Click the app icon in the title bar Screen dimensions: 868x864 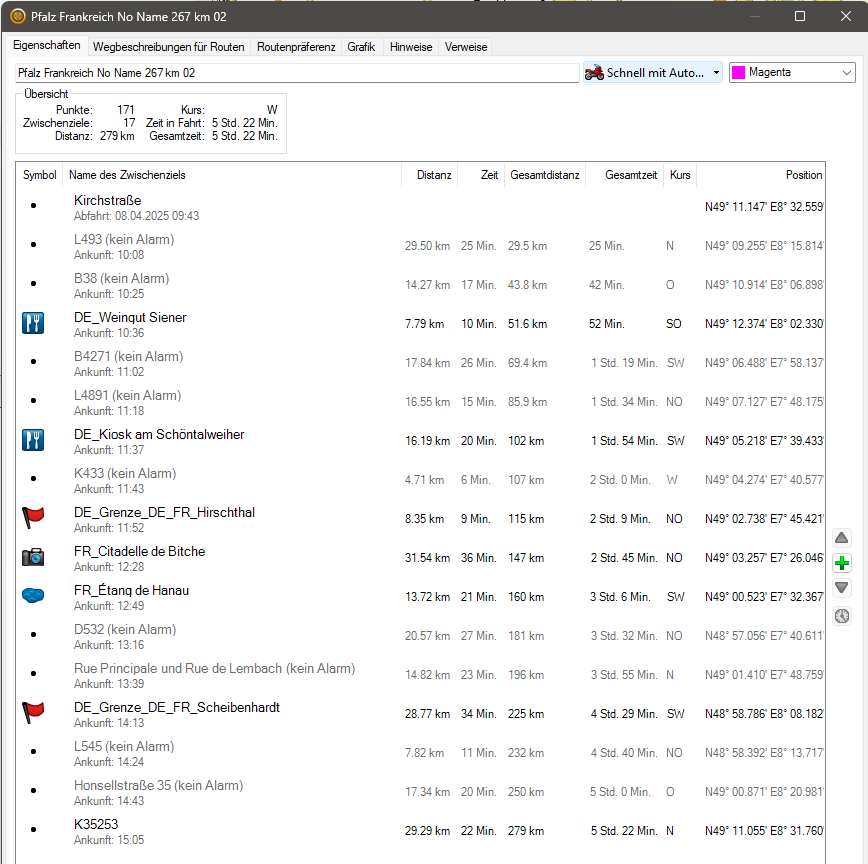(x=18, y=17)
